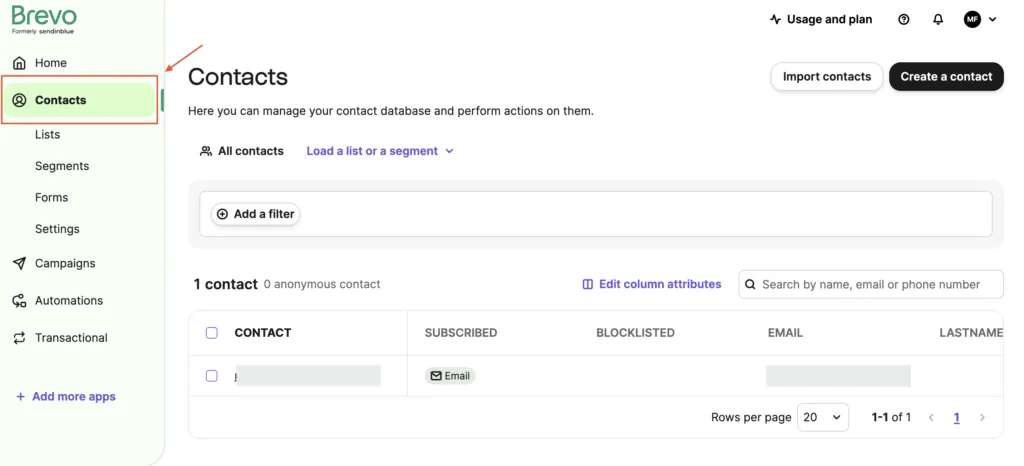Focus the search by name, email field

(871, 284)
